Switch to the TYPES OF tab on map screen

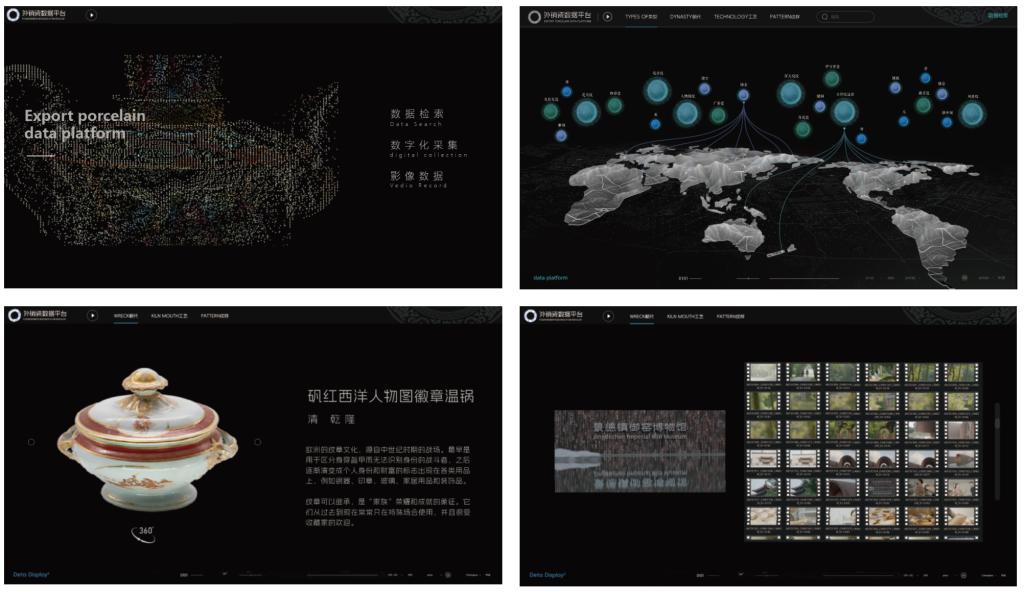pos(641,17)
